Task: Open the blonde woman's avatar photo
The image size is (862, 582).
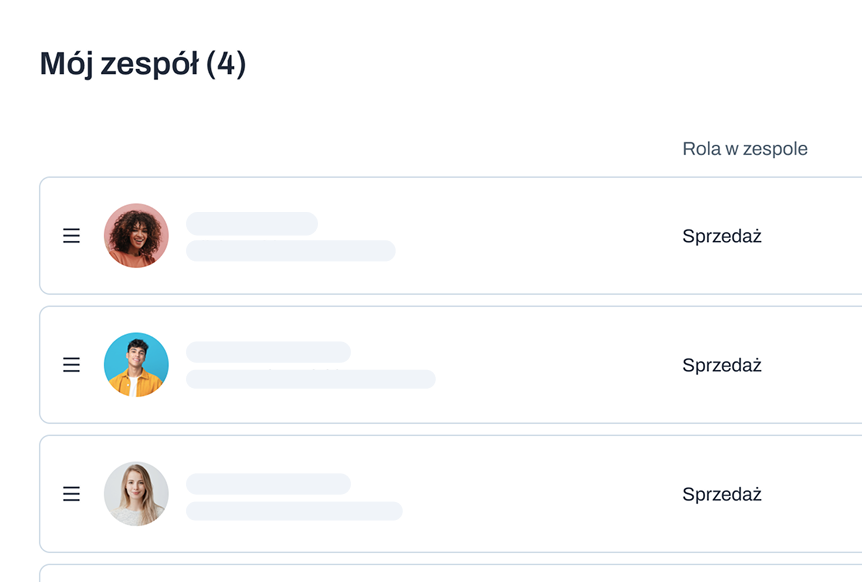Action: 136,494
